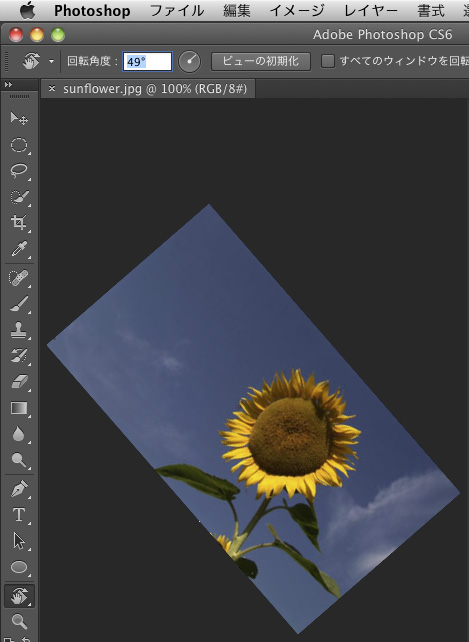Open the 書式 menu

pyautogui.click(x=430, y=11)
